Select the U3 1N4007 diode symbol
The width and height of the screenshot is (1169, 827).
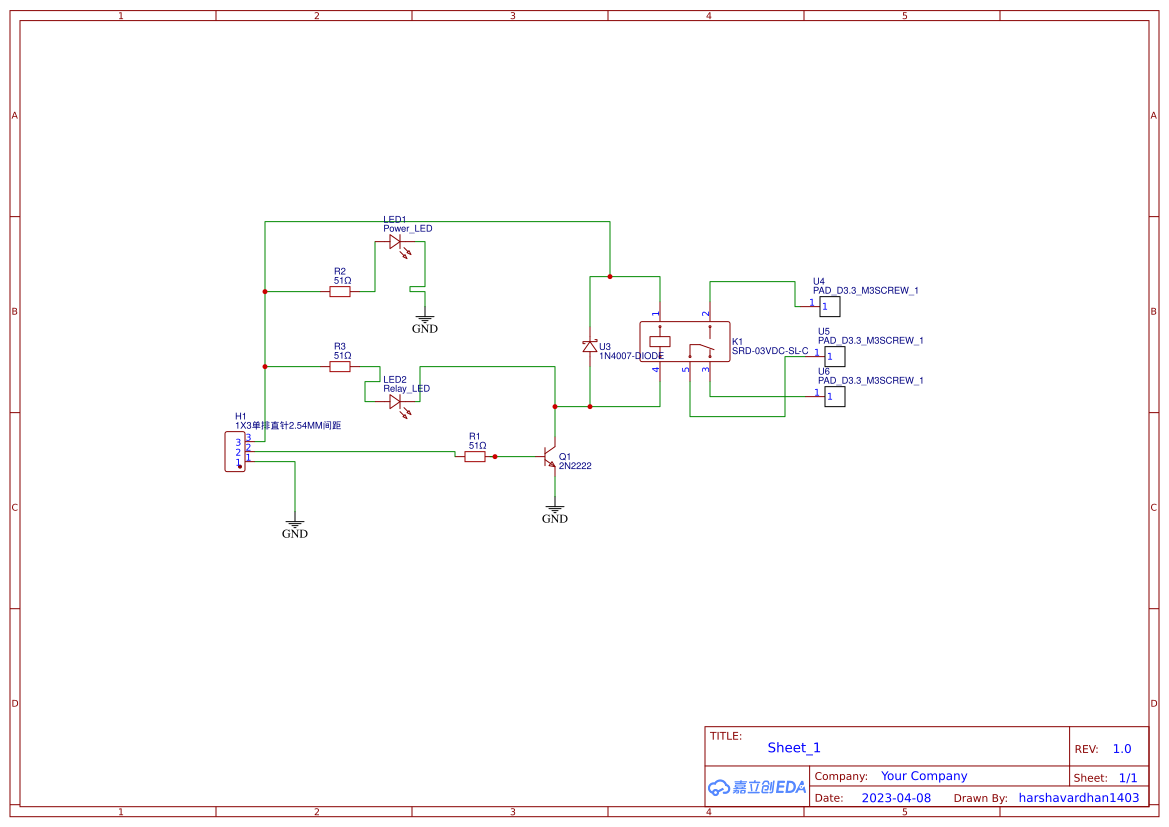(590, 345)
